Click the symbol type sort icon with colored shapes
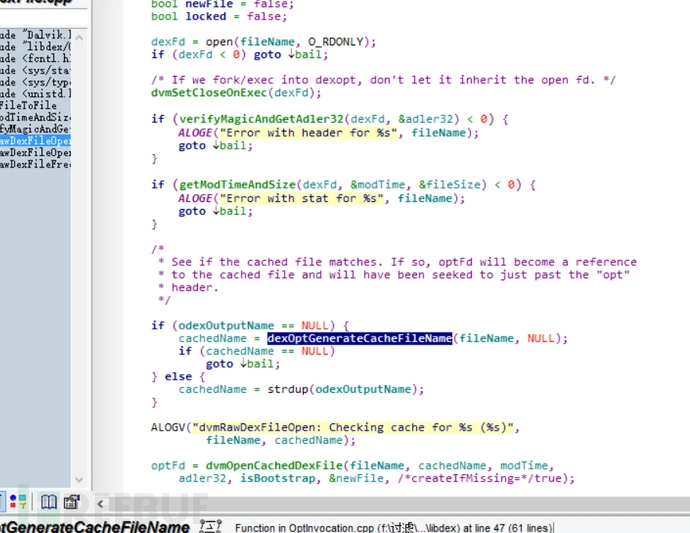This screenshot has height=533, width=690. (18, 502)
